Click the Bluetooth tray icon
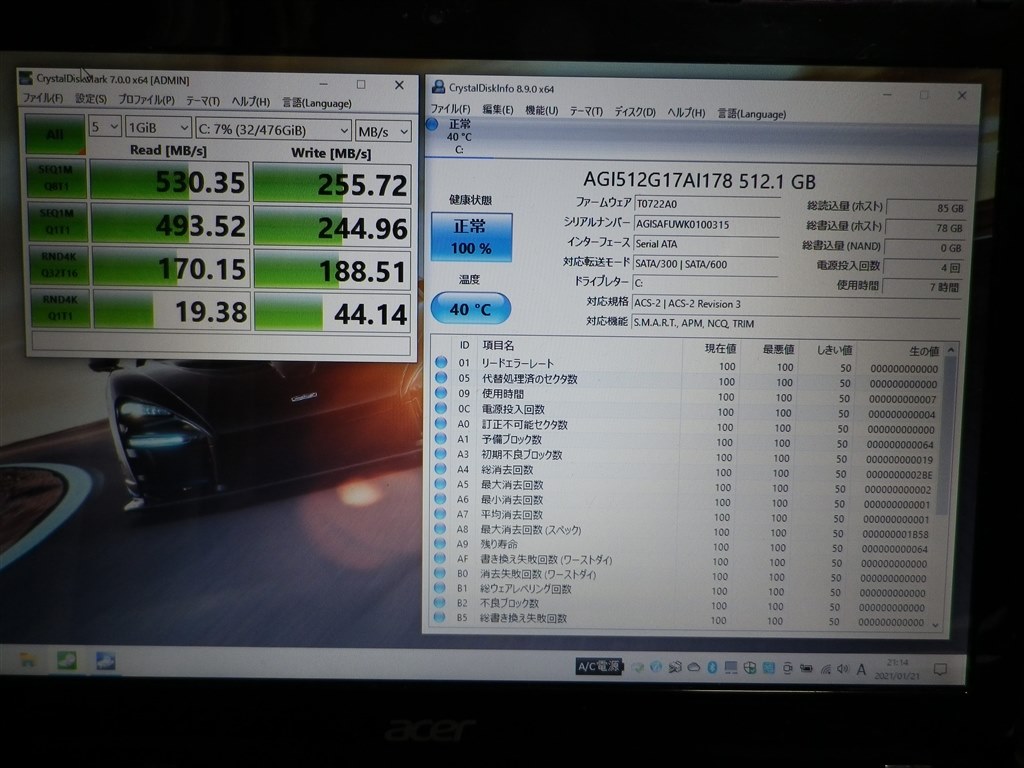1024x768 pixels. click(x=712, y=667)
